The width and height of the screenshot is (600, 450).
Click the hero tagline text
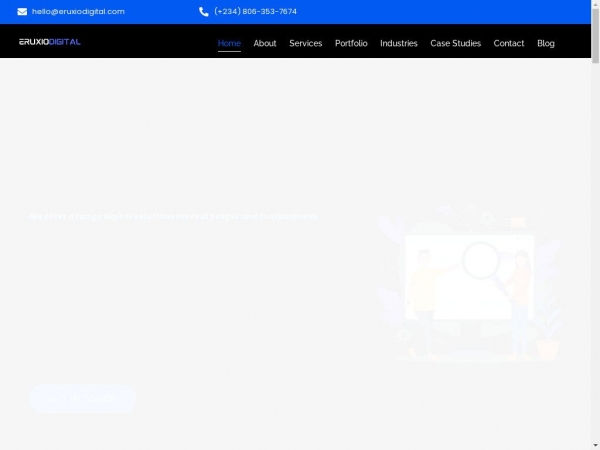[175, 216]
